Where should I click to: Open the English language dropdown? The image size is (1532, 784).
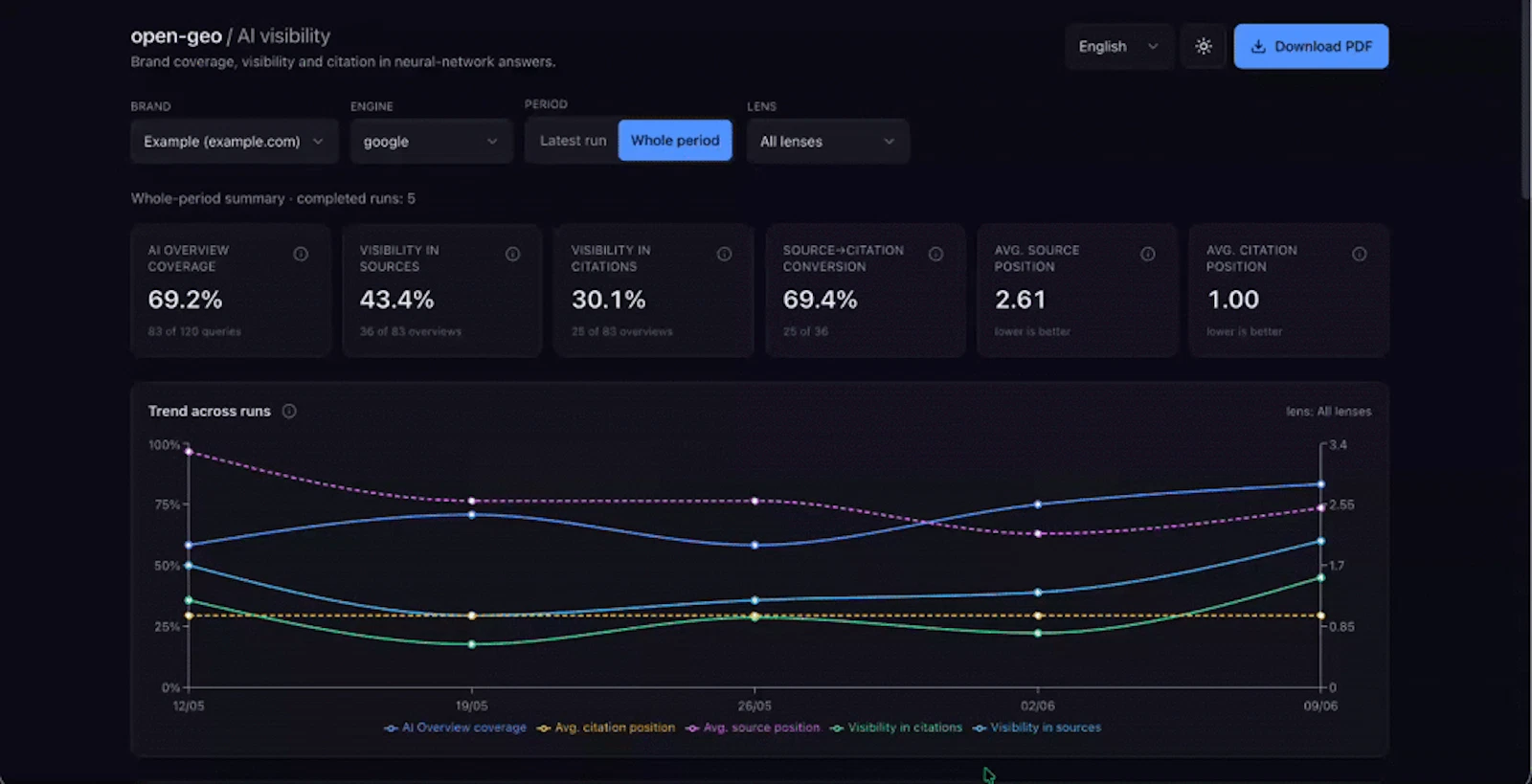(x=1118, y=46)
